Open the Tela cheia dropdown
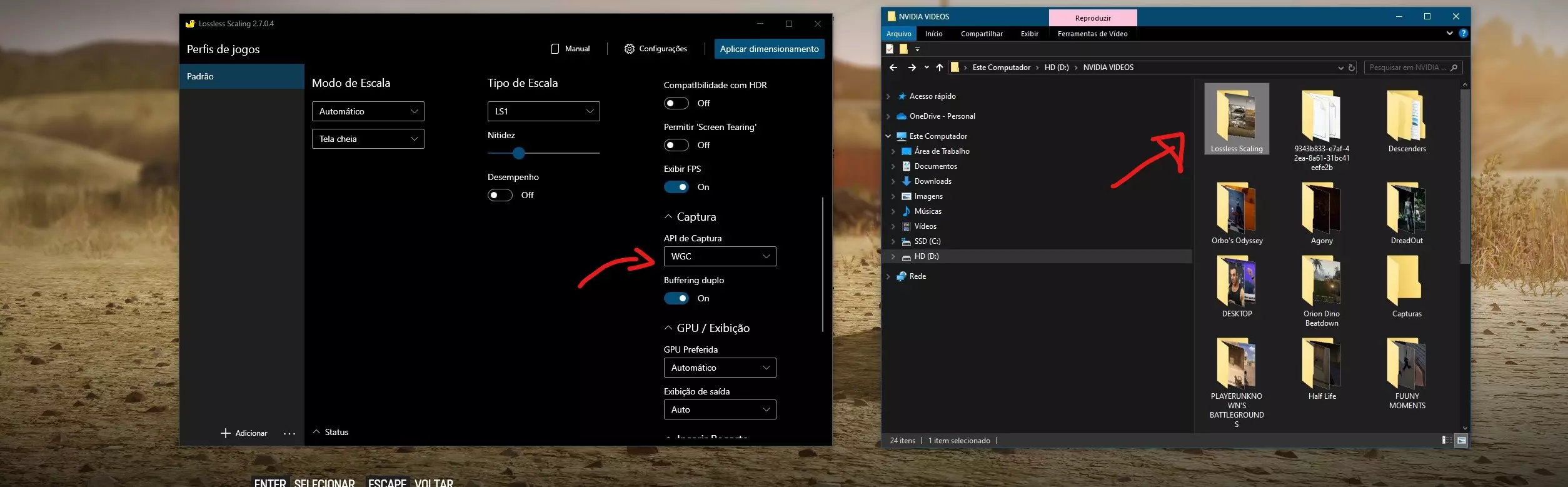The width and height of the screenshot is (1568, 487). pyautogui.click(x=368, y=139)
